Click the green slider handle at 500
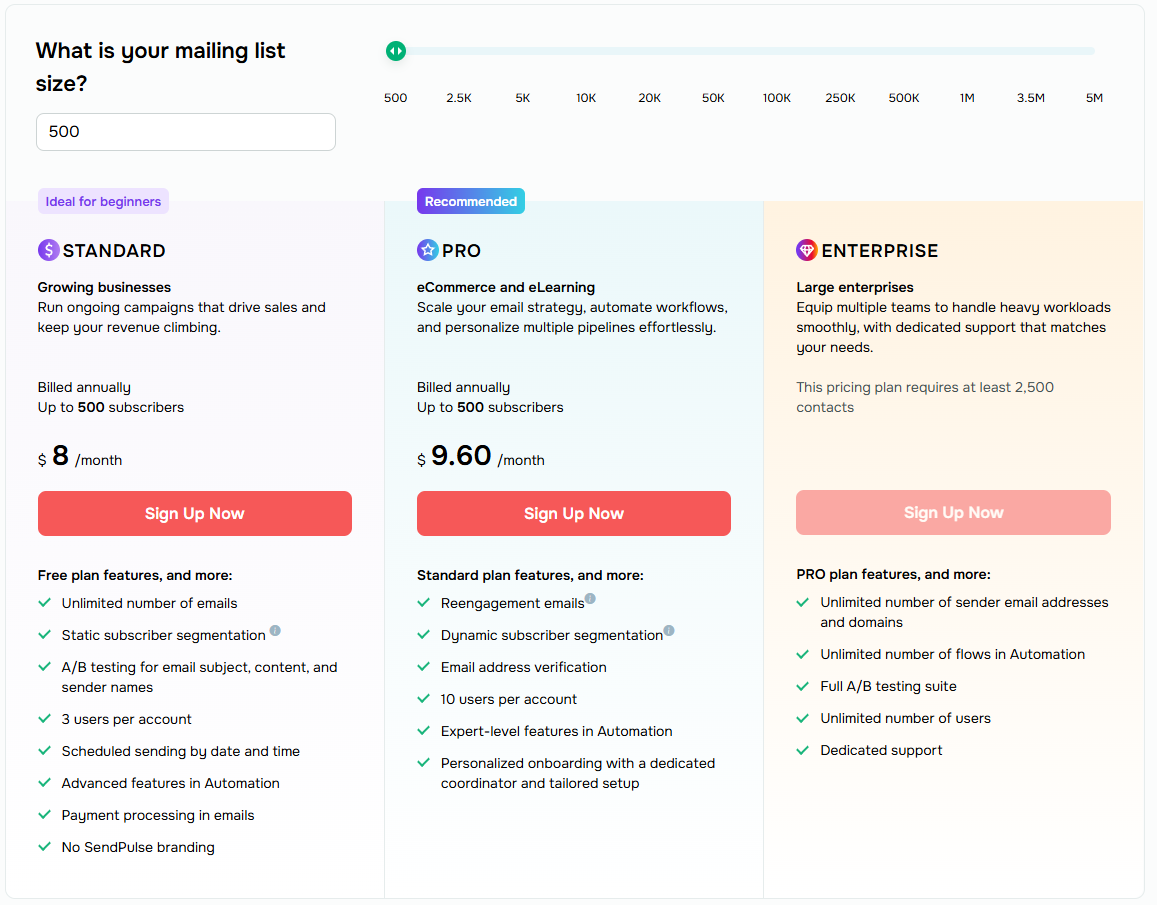The image size is (1157, 905). coord(396,51)
